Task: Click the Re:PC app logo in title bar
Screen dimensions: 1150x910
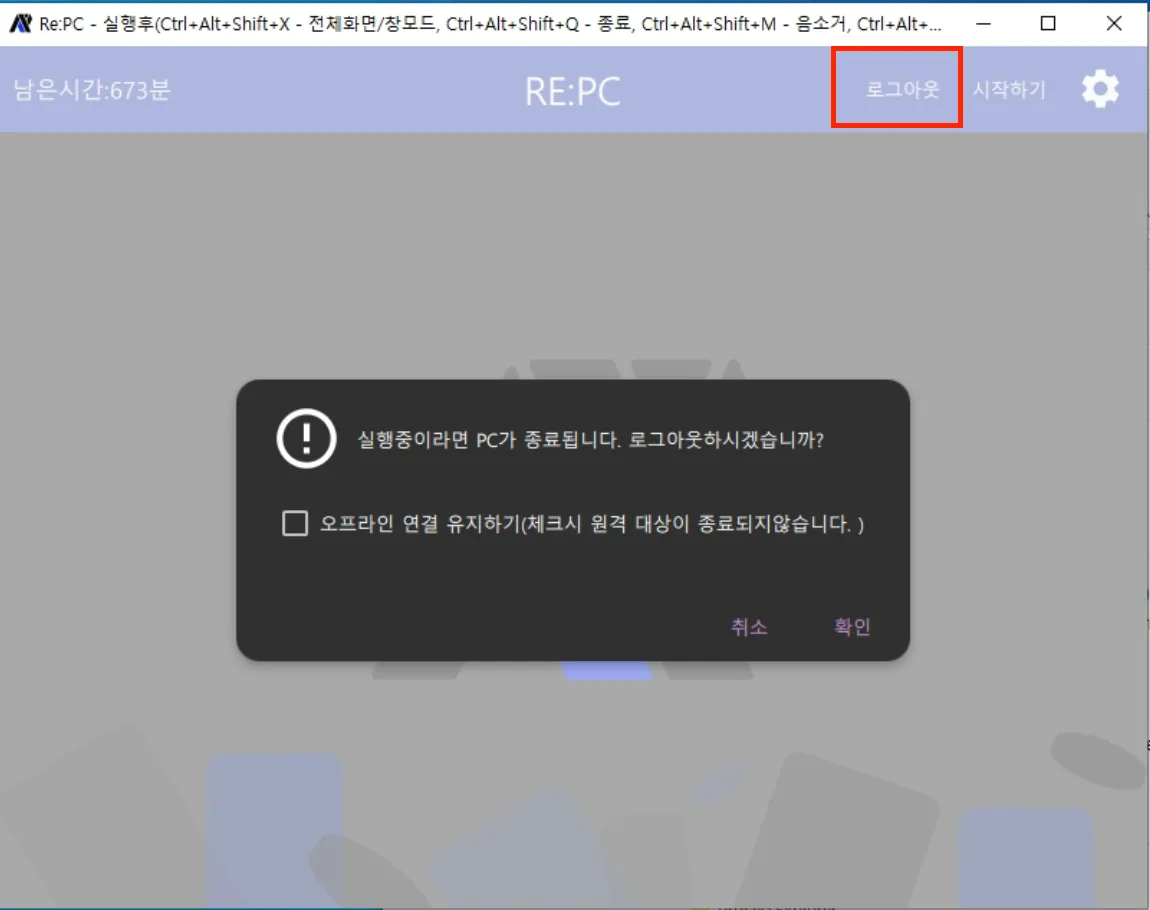Action: [x=20, y=23]
